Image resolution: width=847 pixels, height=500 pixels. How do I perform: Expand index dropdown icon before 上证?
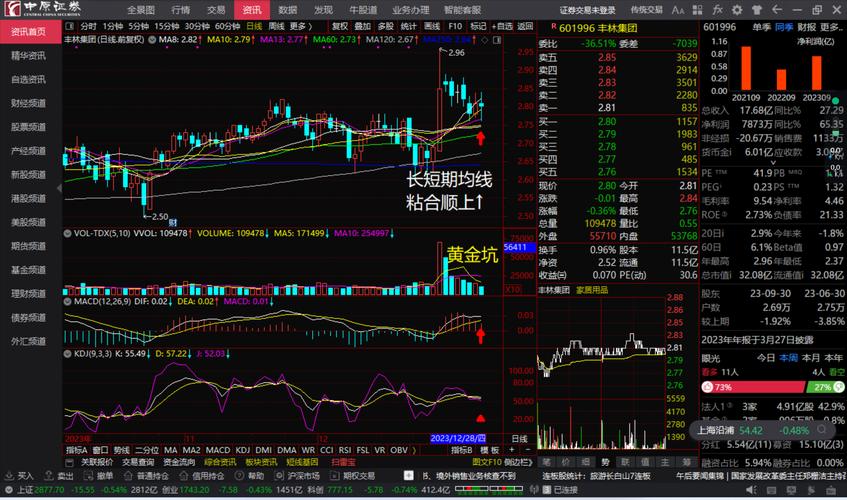click(x=8, y=490)
